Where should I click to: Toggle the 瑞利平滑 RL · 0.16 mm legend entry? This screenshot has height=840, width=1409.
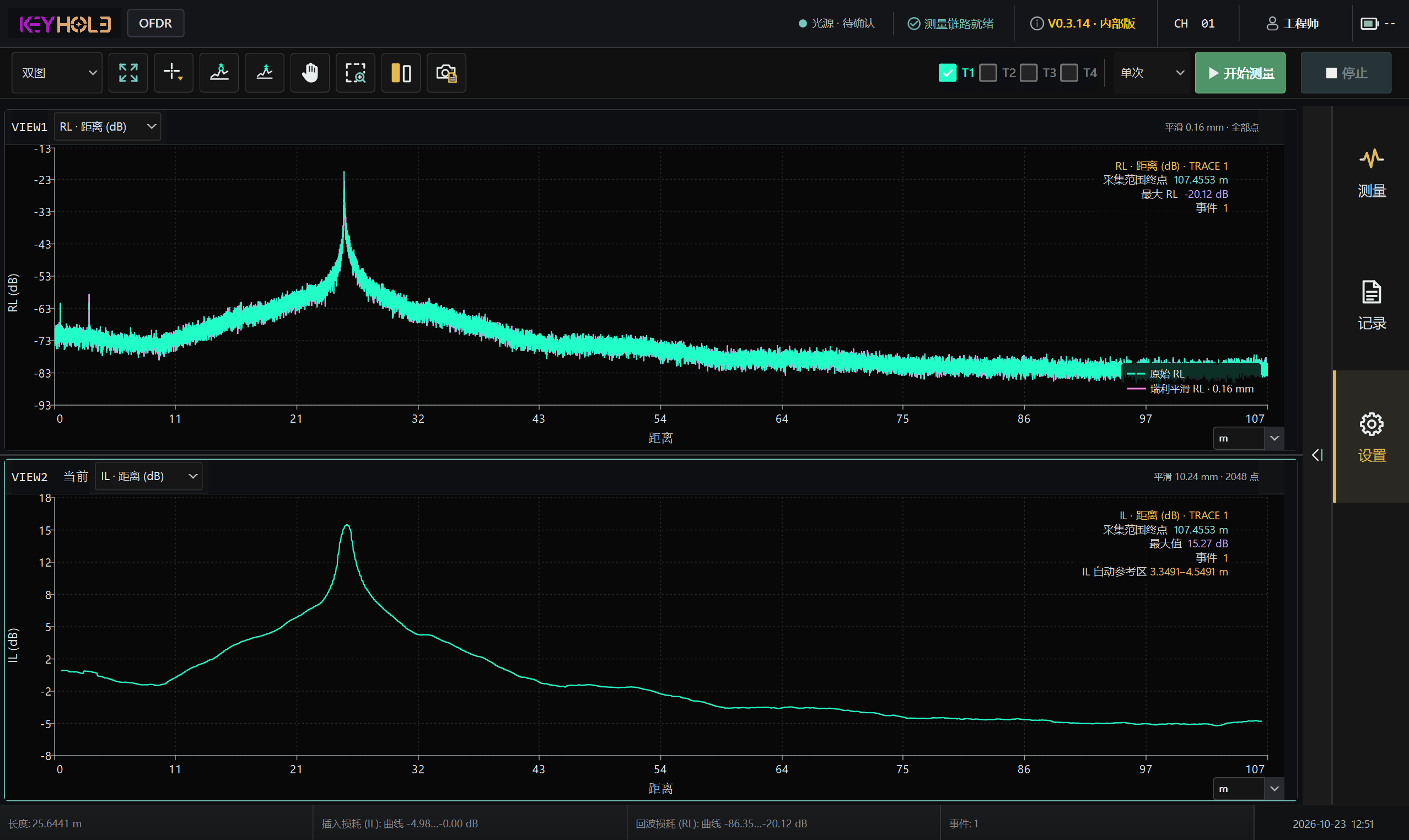pyautogui.click(x=1190, y=389)
